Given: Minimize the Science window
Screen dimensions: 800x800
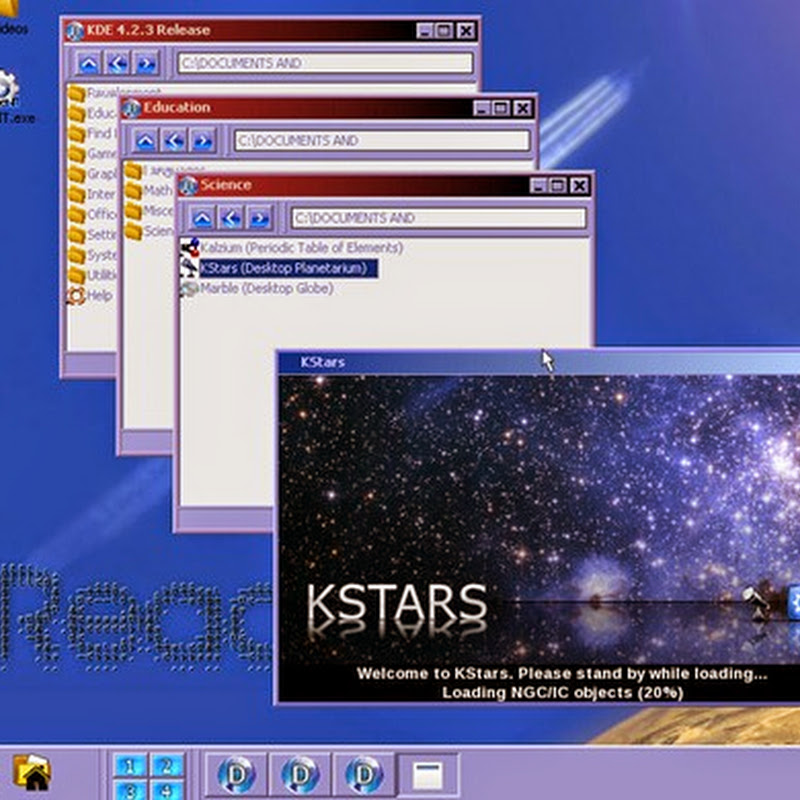Looking at the screenshot, I should [x=538, y=186].
